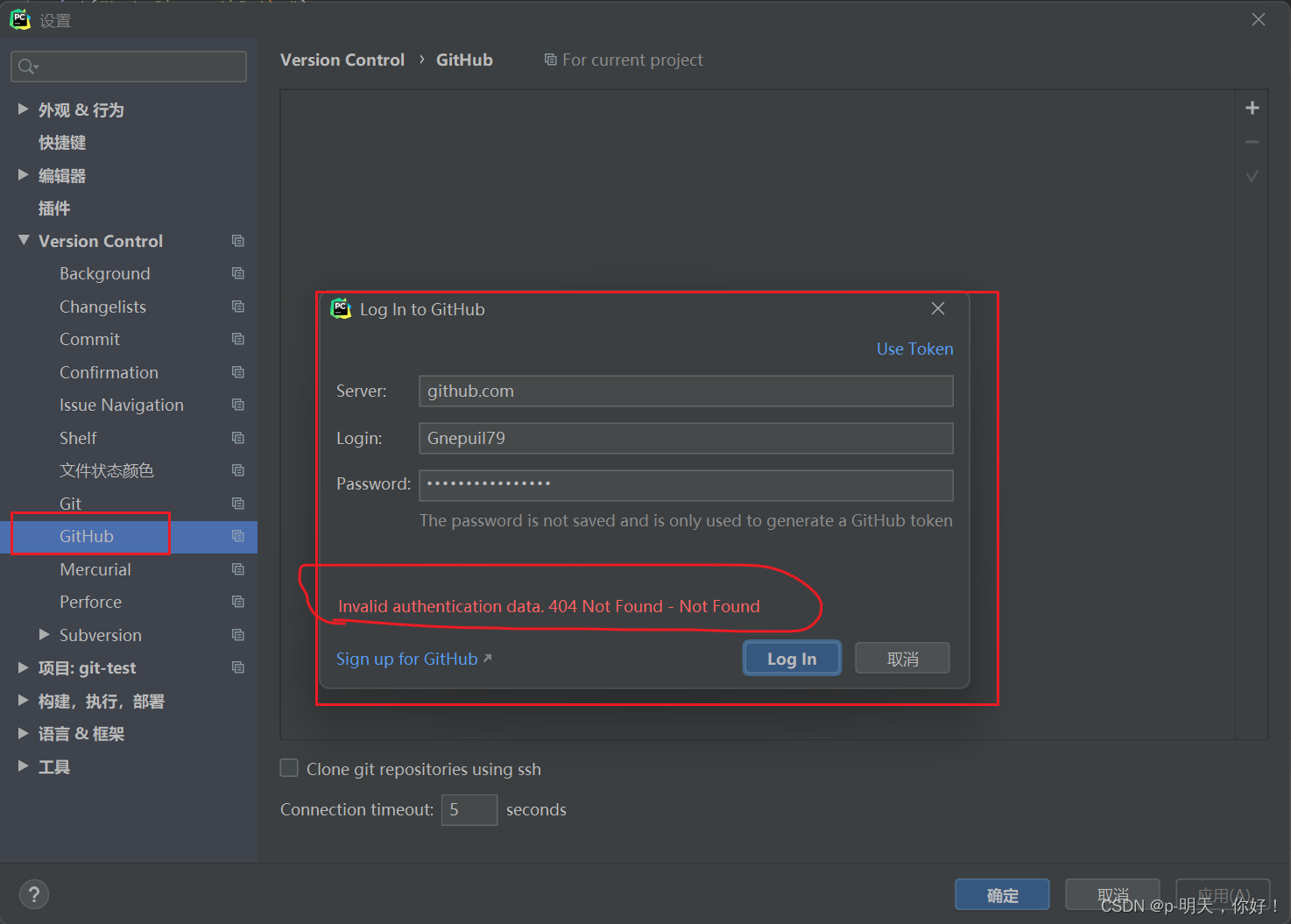
Task: Expand the 构建, 执行, 部署 section
Action: point(24,700)
